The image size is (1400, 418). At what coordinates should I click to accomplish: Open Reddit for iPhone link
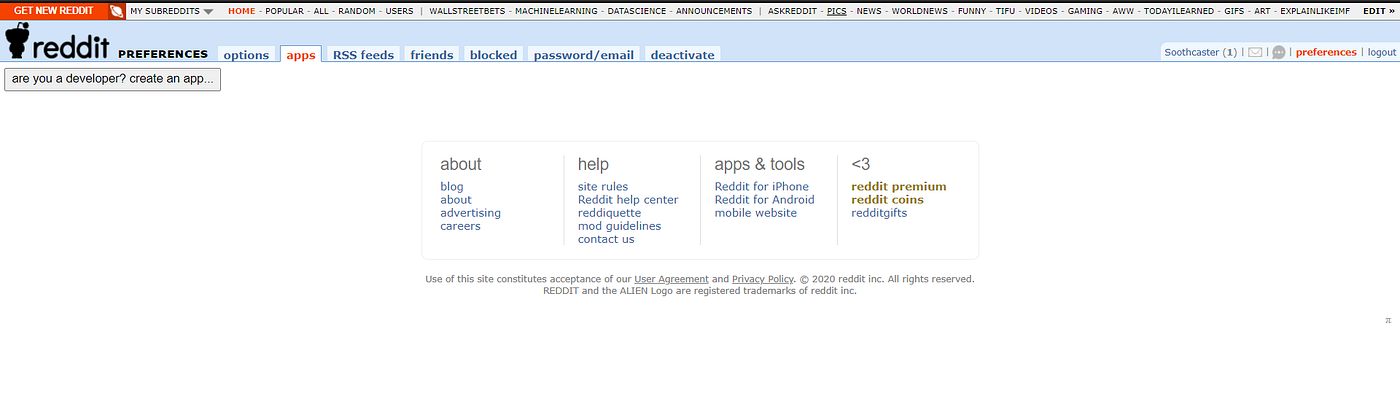762,187
